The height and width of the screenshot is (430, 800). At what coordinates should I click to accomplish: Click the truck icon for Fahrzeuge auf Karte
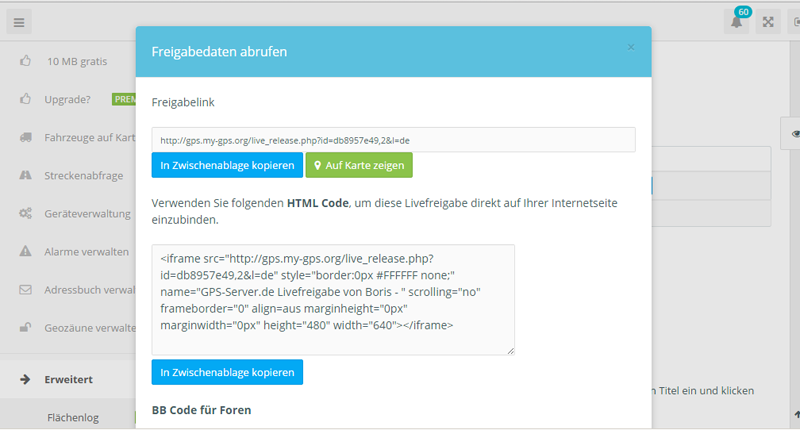25,137
